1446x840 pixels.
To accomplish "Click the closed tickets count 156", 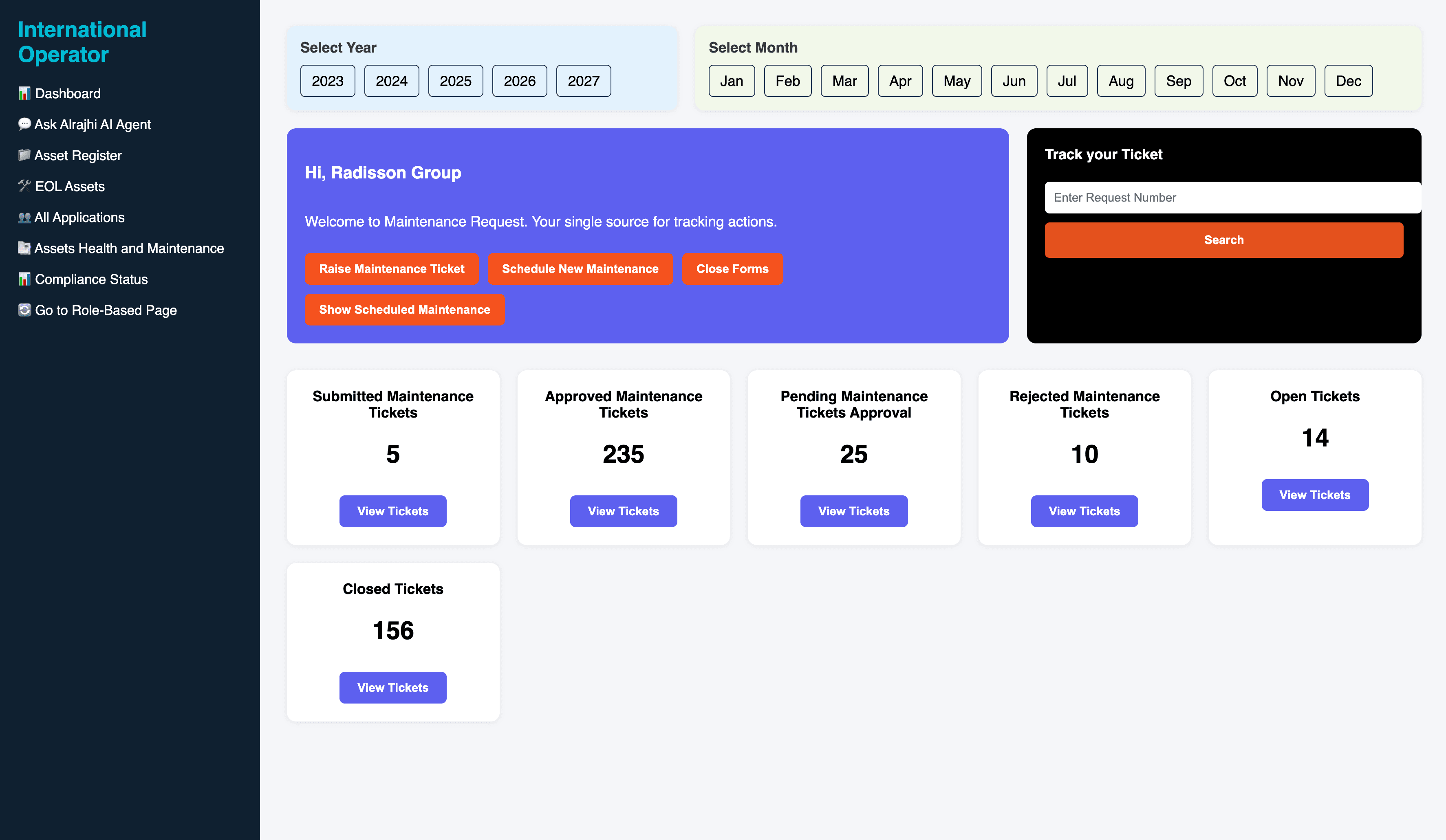I will [393, 631].
